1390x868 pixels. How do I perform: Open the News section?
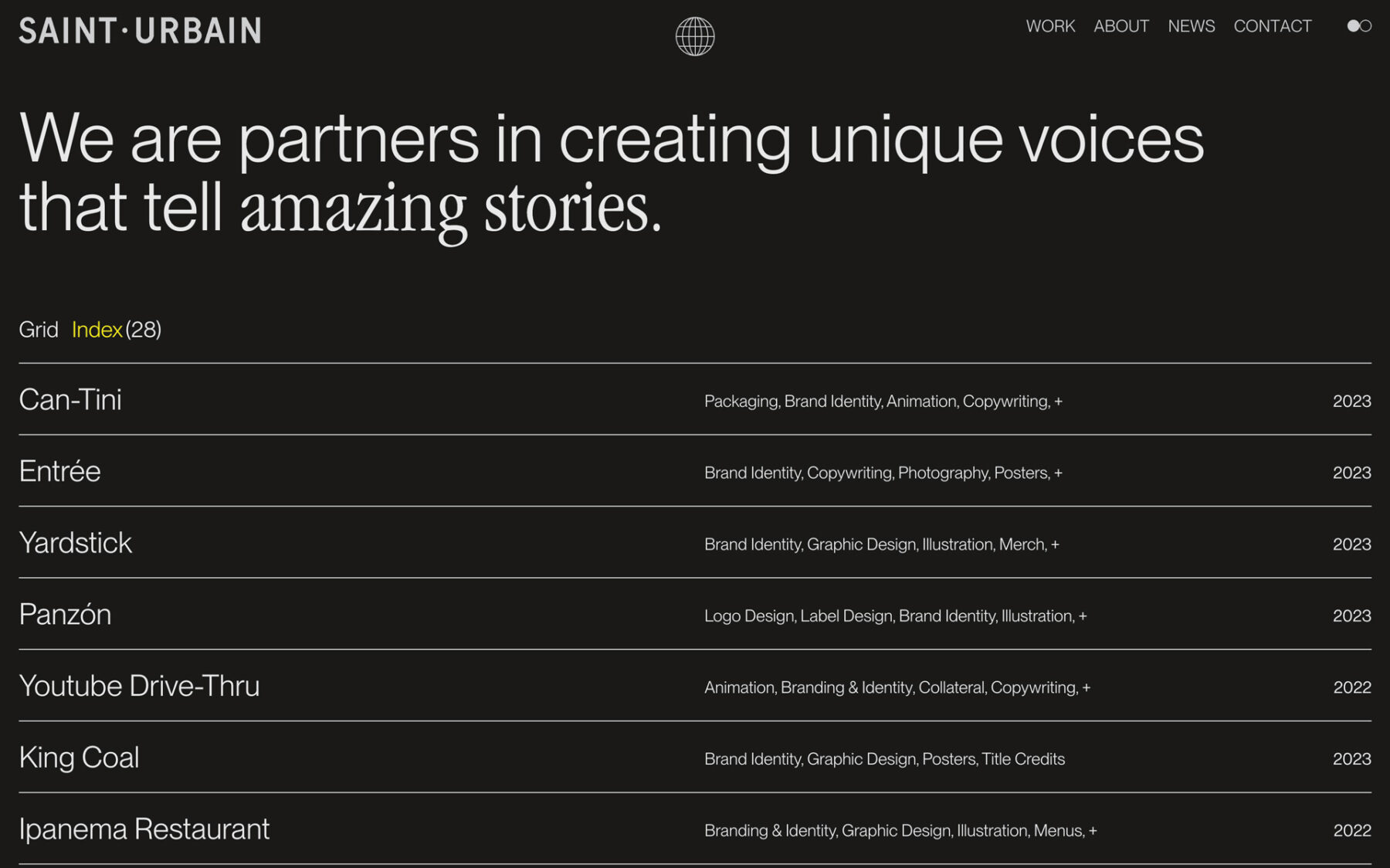tap(1191, 26)
